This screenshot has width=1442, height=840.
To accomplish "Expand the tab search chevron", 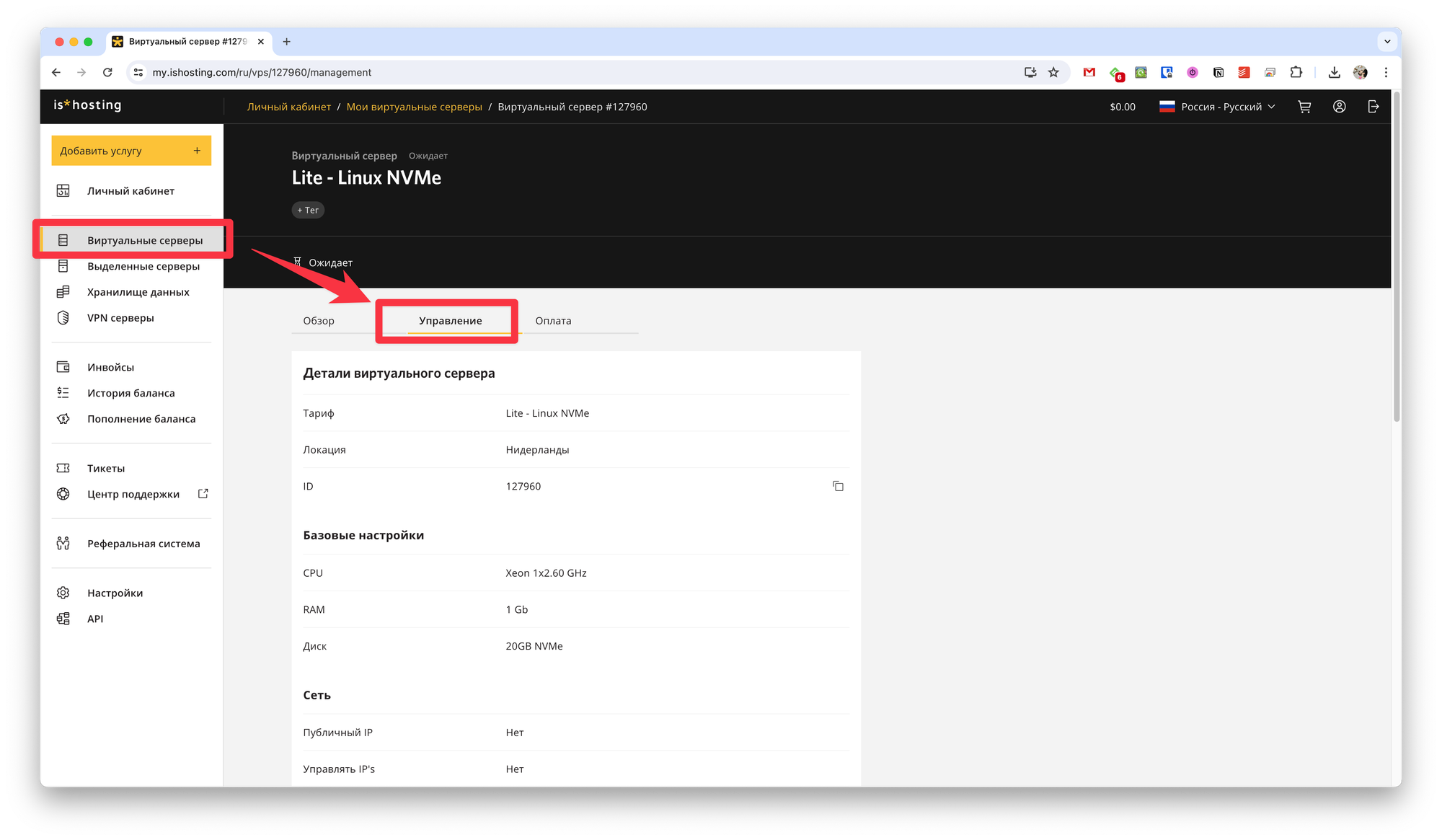I will tap(1387, 42).
